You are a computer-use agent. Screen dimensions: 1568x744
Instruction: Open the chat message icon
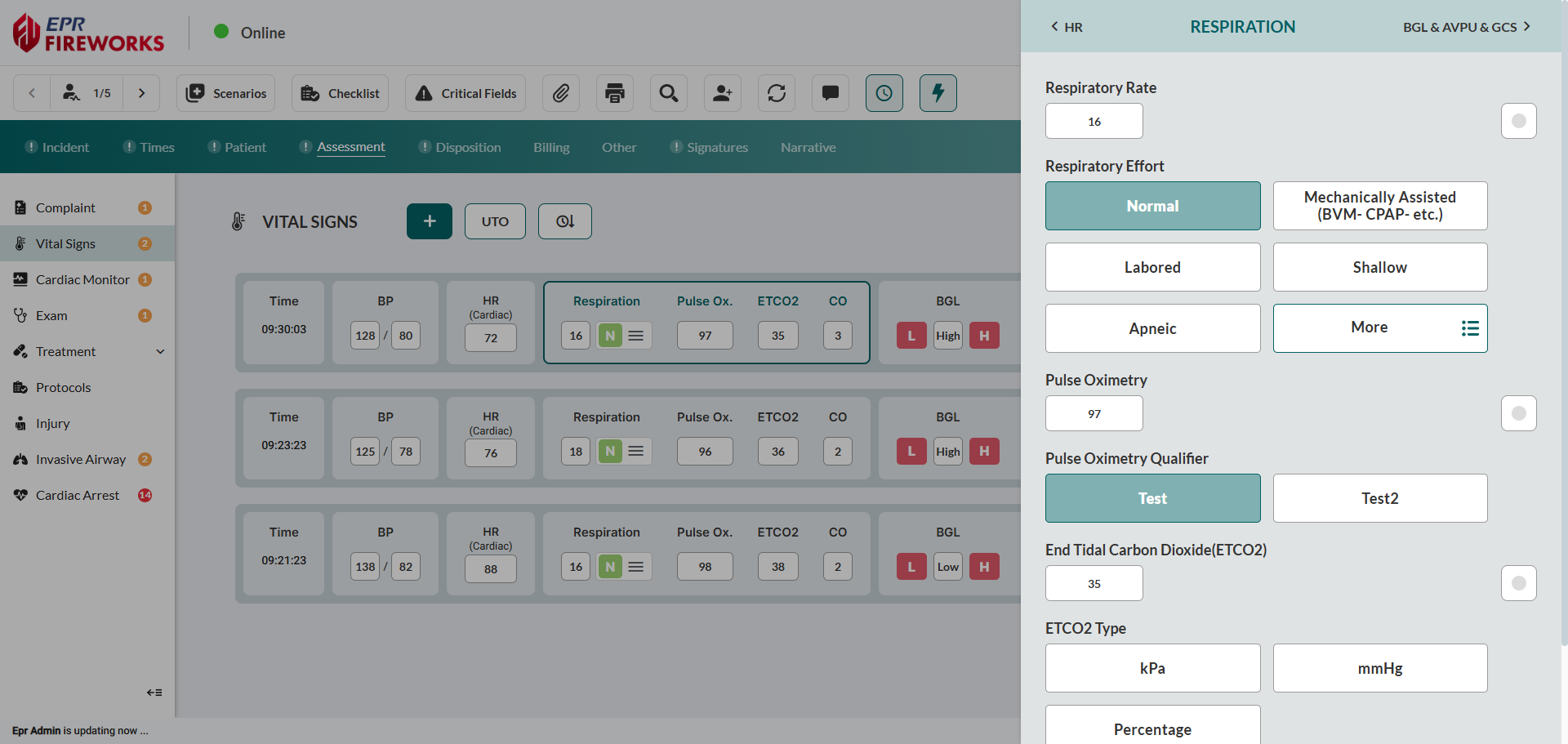click(x=831, y=93)
